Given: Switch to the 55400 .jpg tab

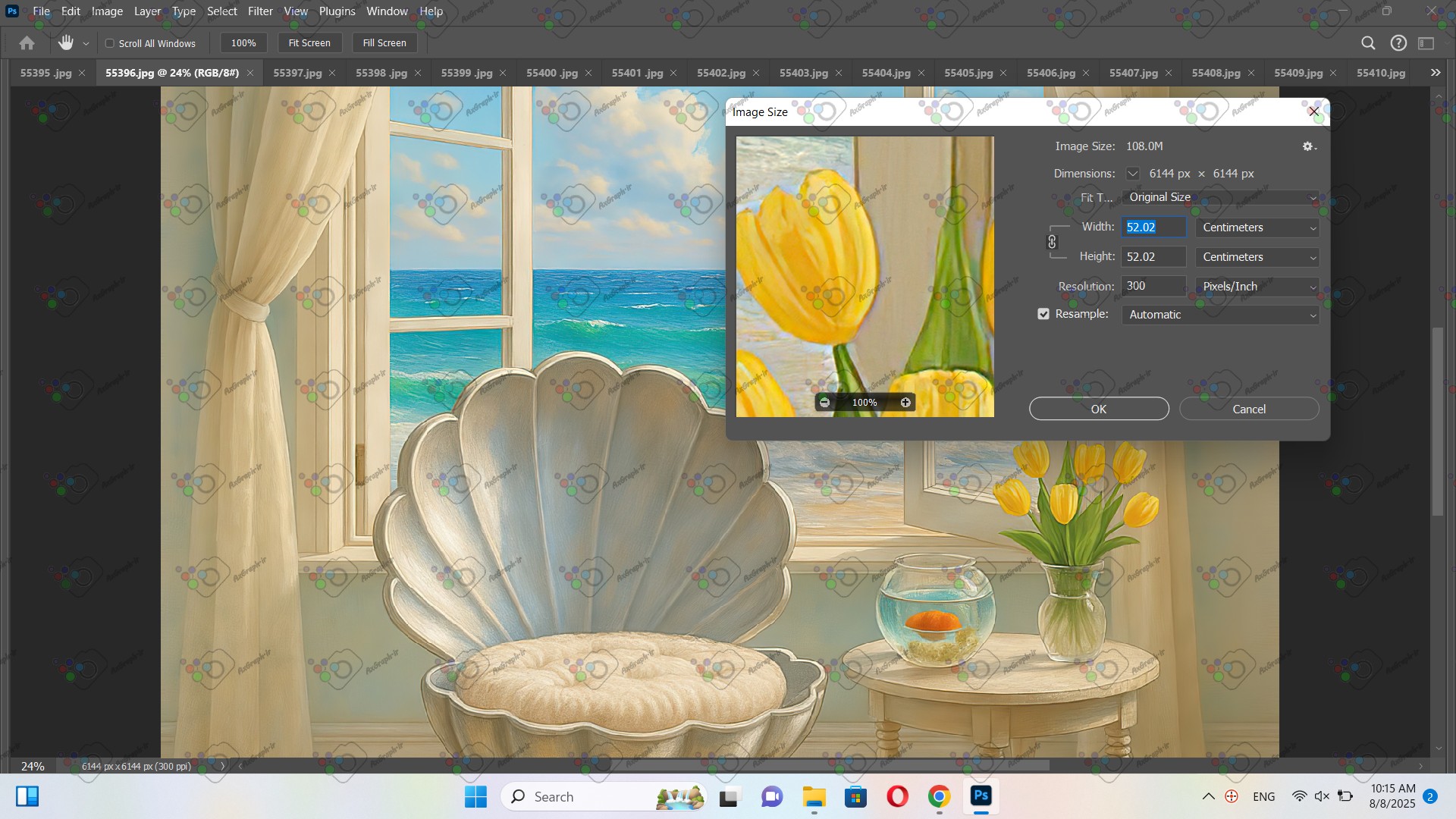Looking at the screenshot, I should click(x=551, y=73).
